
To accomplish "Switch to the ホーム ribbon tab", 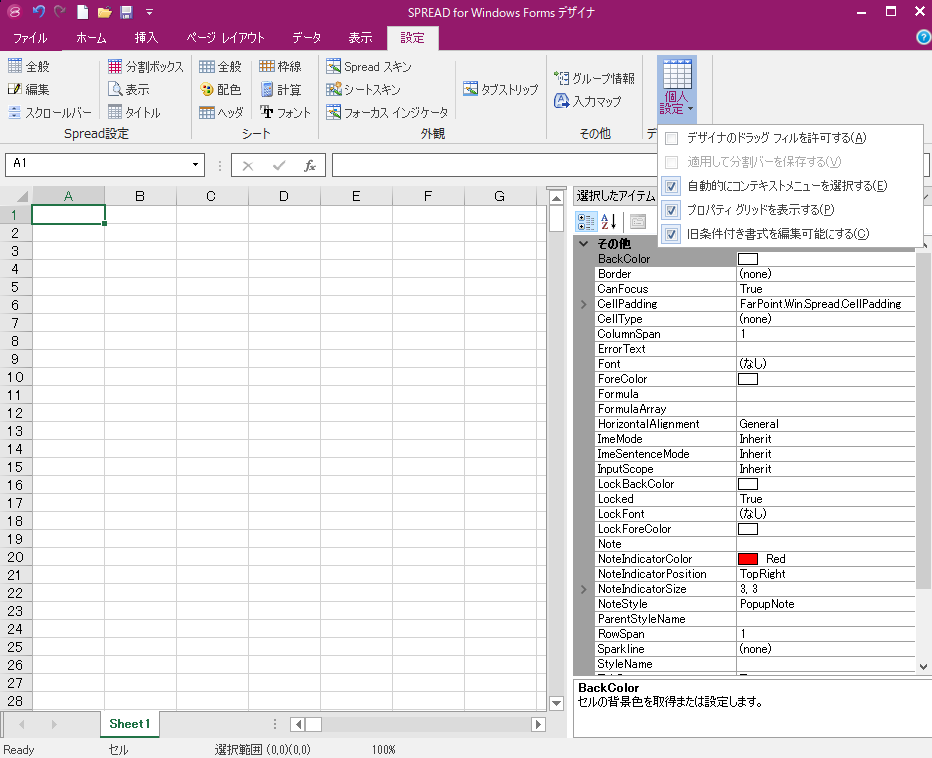I will click(91, 38).
